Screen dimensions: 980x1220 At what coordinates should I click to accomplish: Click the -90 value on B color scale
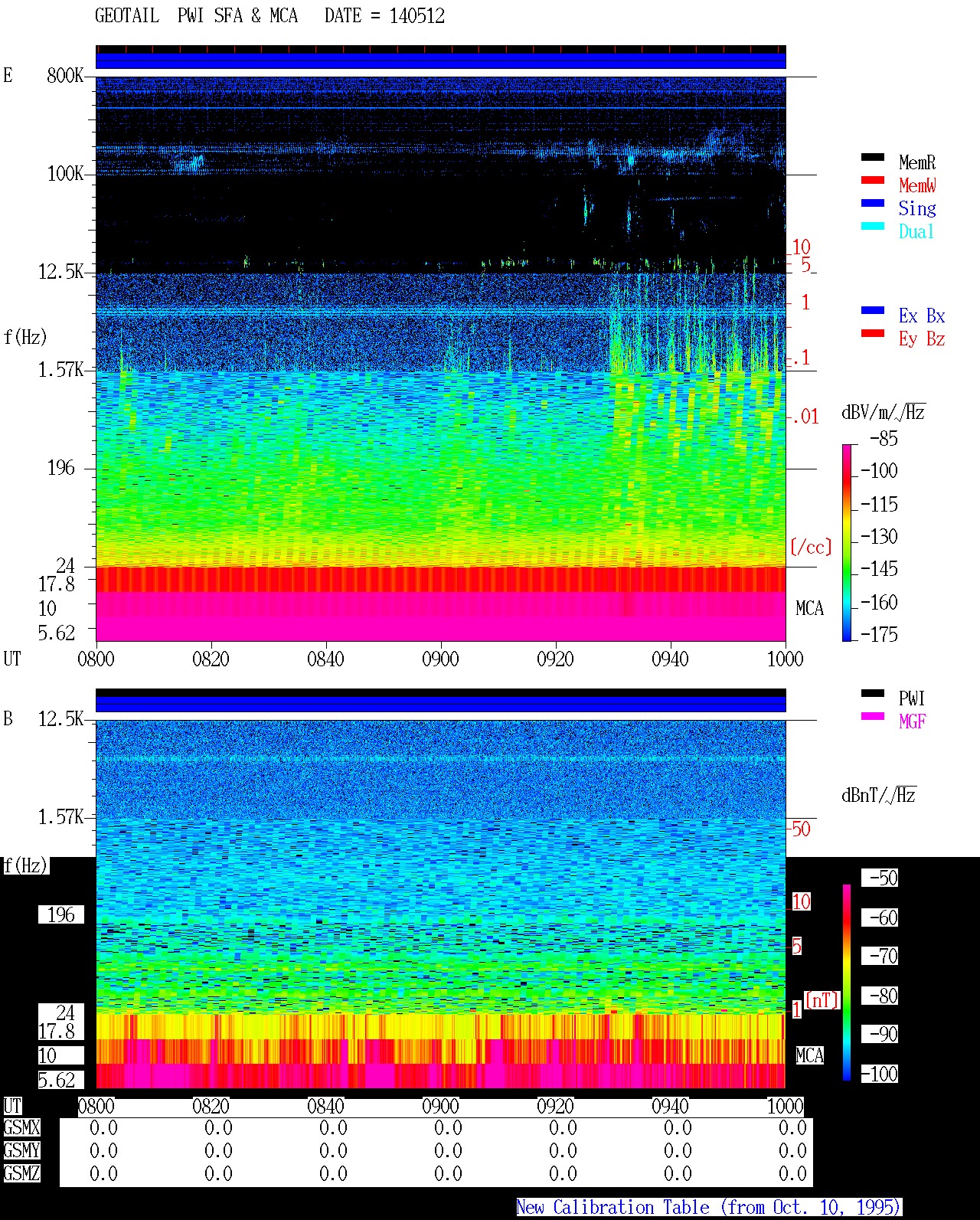coord(880,1034)
